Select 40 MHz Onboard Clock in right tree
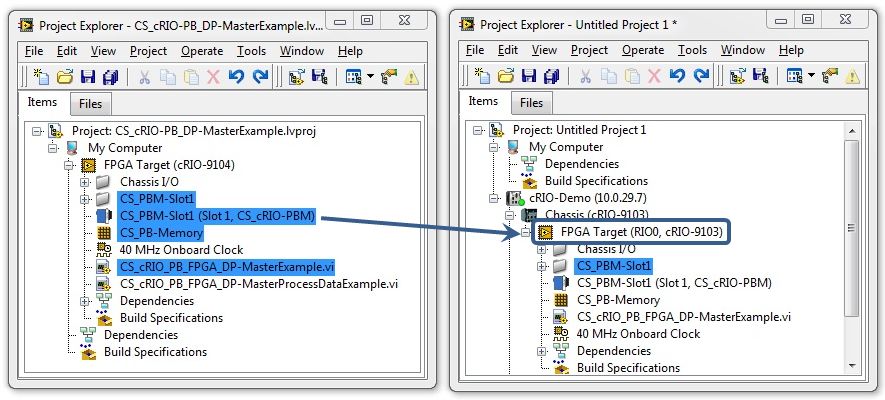Image resolution: width=885 pixels, height=400 pixels. [638, 334]
